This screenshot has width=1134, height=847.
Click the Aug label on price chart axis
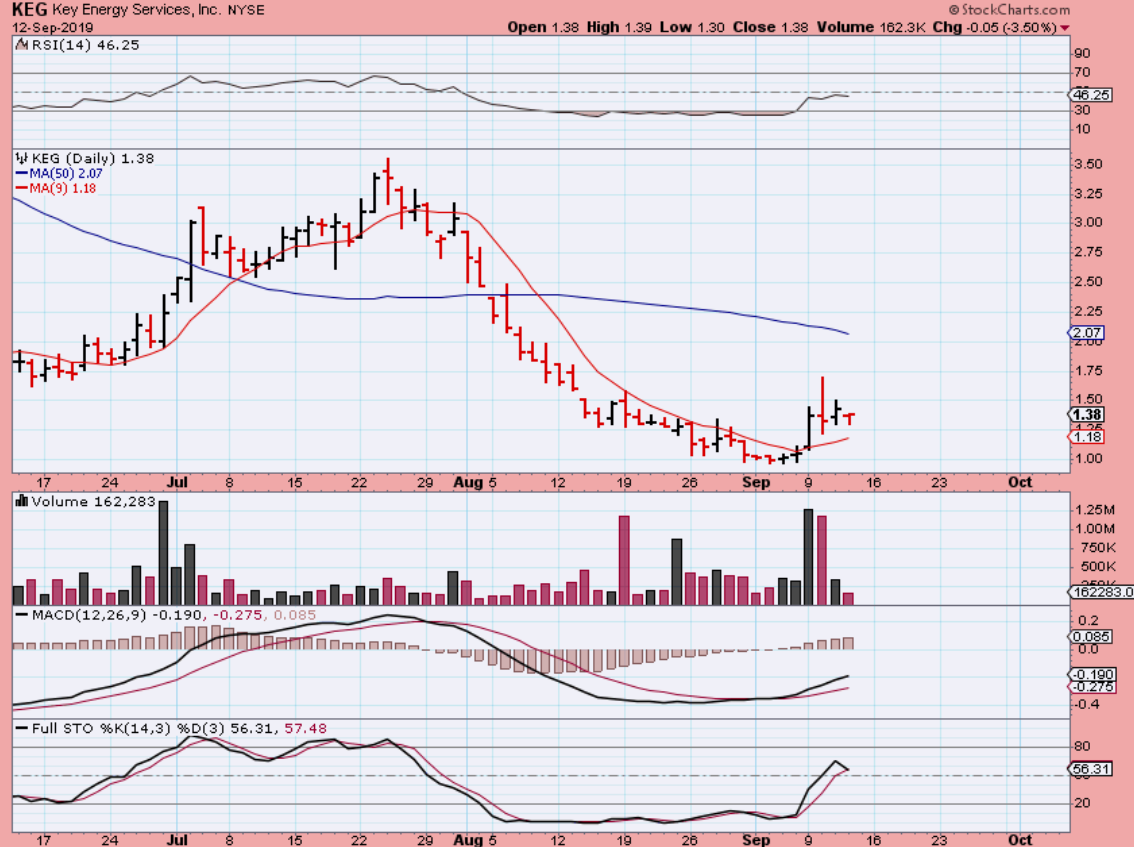pyautogui.click(x=469, y=482)
